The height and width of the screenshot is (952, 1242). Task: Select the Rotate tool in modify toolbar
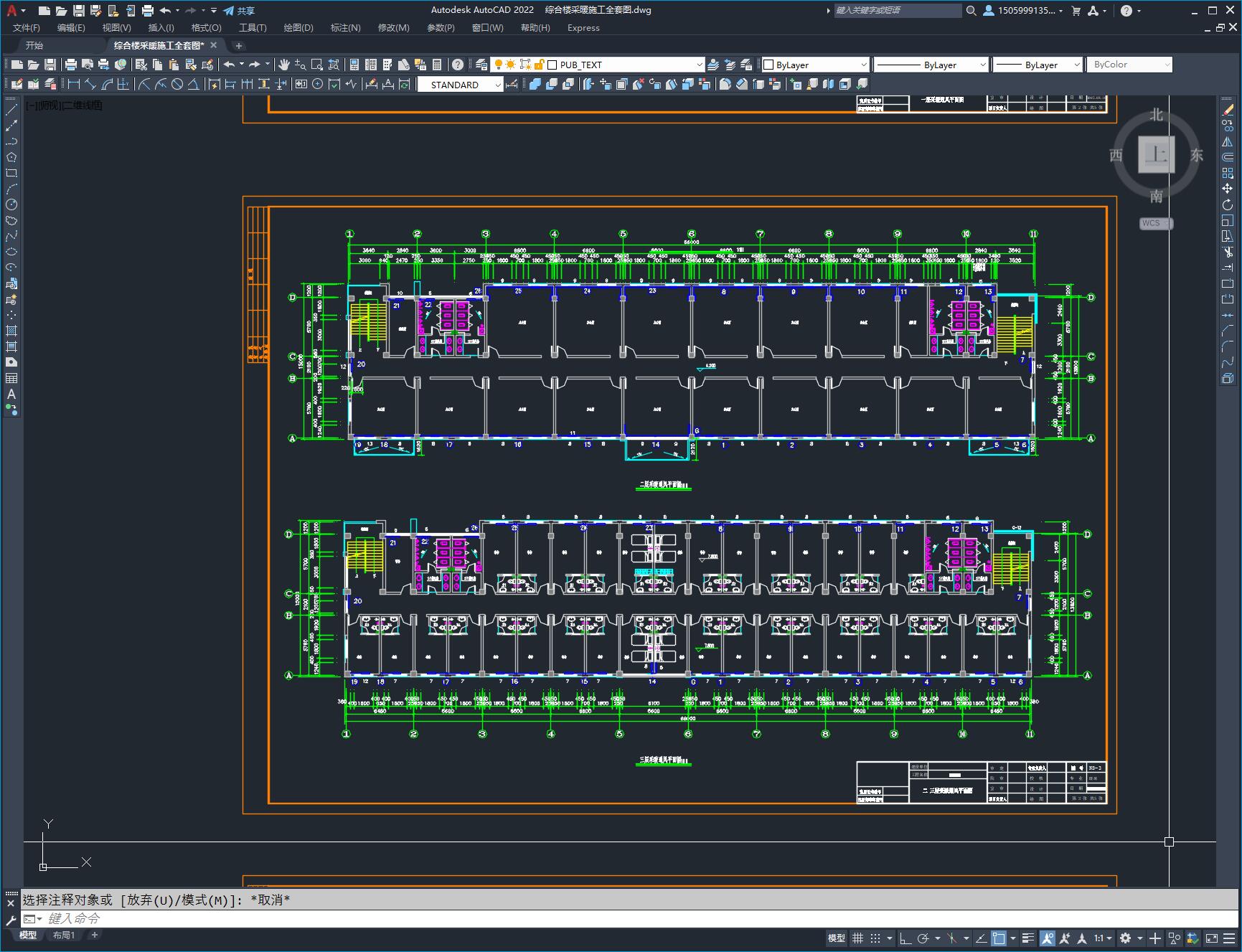1228,204
